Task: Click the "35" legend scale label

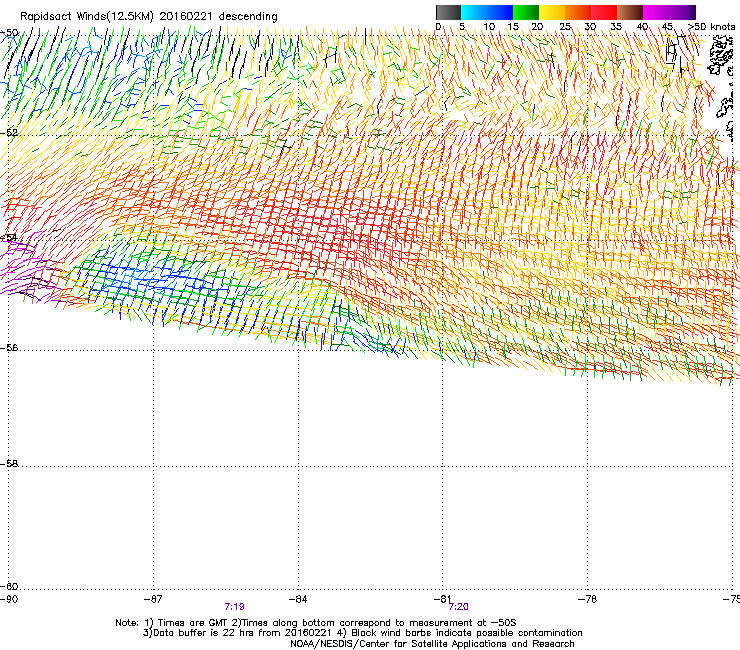Action: [616, 27]
